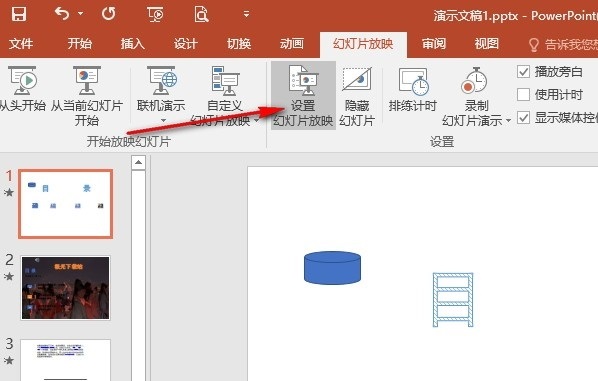The height and width of the screenshot is (381, 598).
Task: Click 排练计时 button
Action: coord(413,90)
